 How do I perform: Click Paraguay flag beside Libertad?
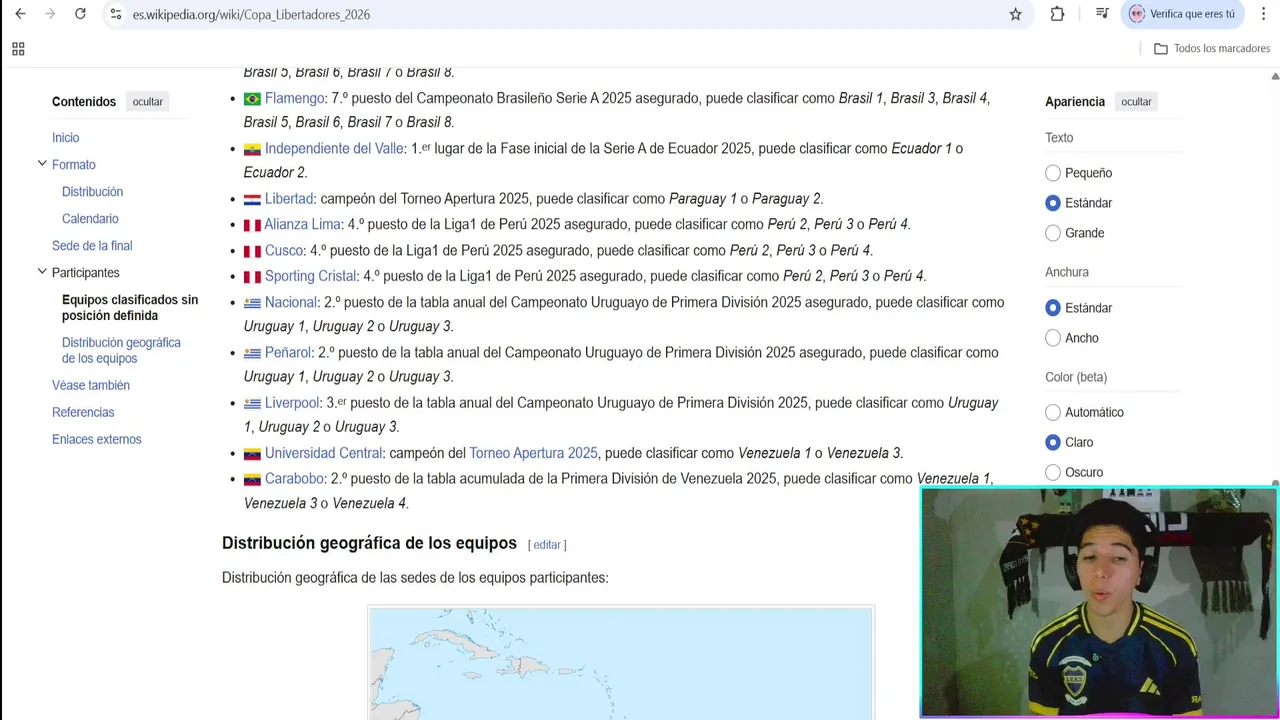(x=252, y=200)
